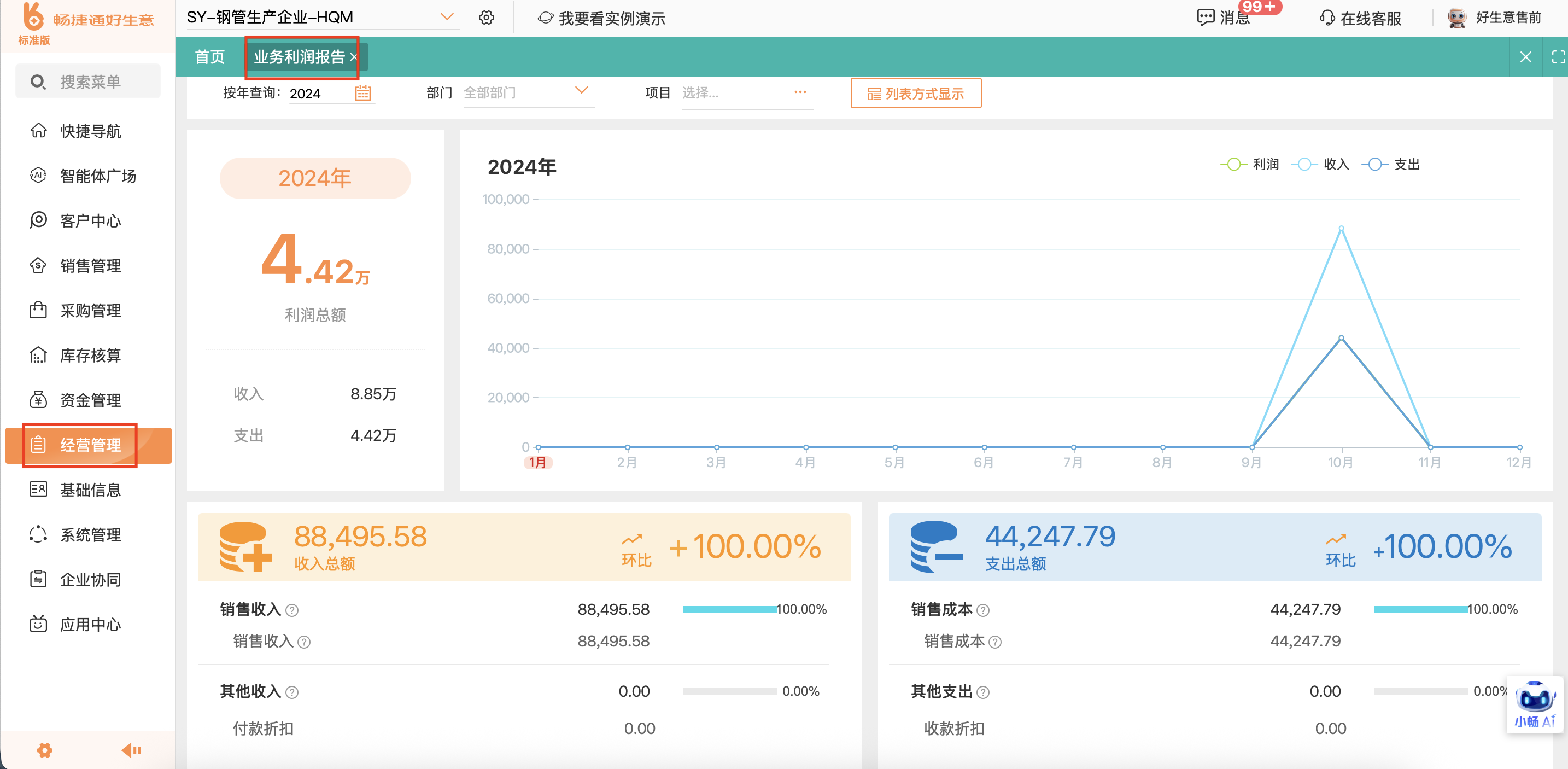This screenshot has height=769, width=1568.
Task: Click the fullscreen expand icon
Action: pyautogui.click(x=1558, y=57)
